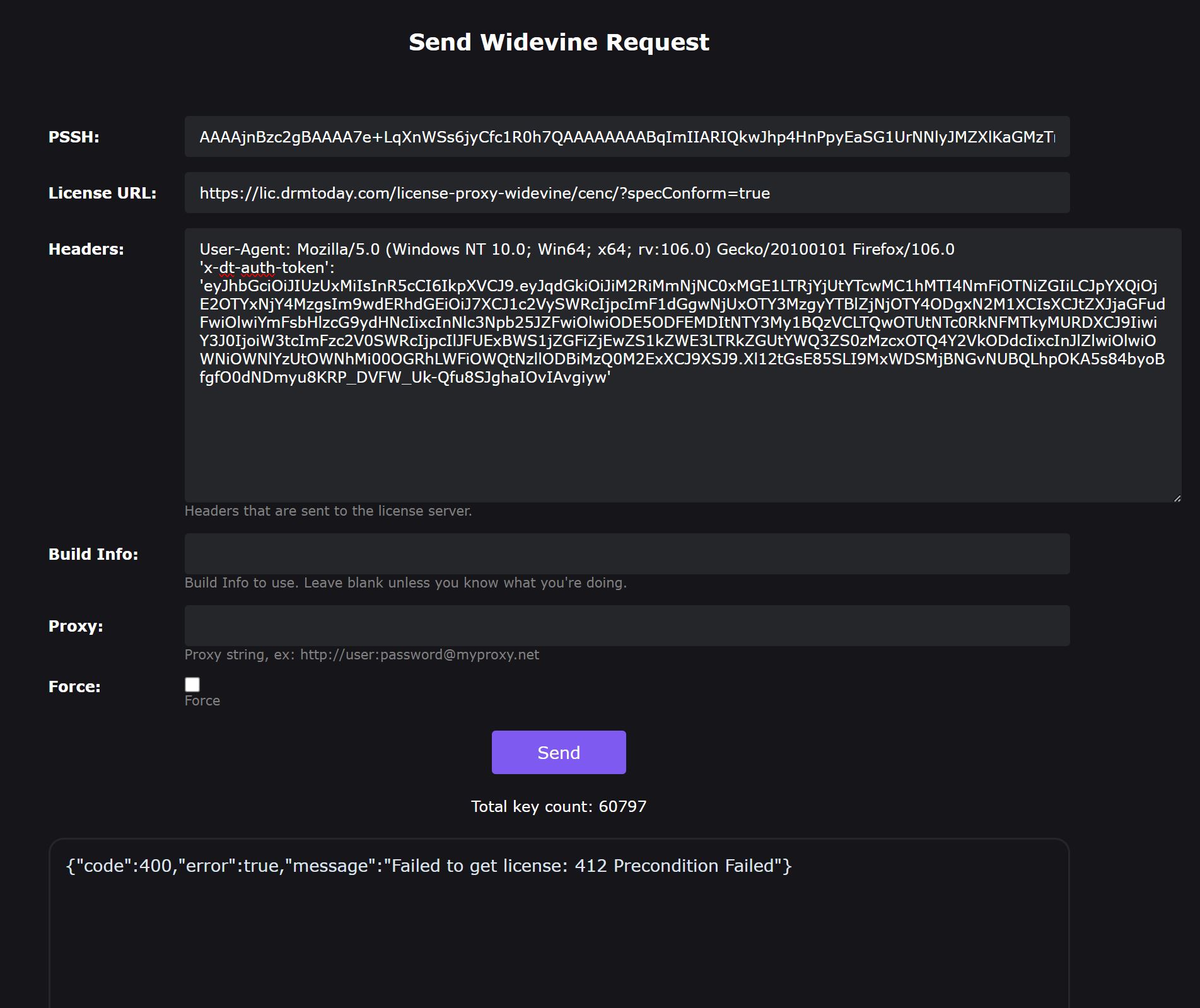Click the bold "License URL:" label
Screen dimensions: 1200x1008
pyautogui.click(x=102, y=194)
